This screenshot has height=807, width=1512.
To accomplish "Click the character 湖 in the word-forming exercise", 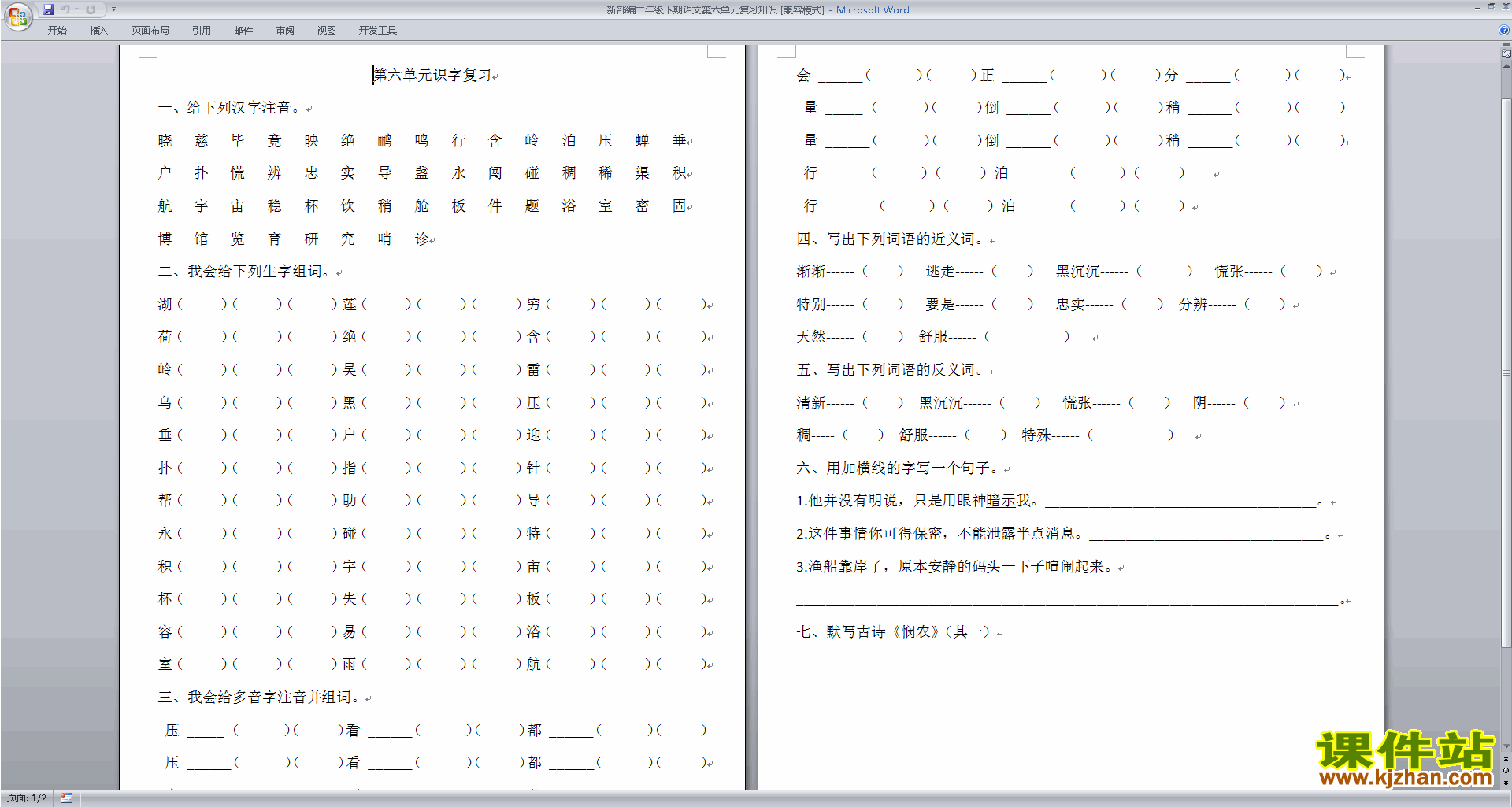I will (165, 305).
